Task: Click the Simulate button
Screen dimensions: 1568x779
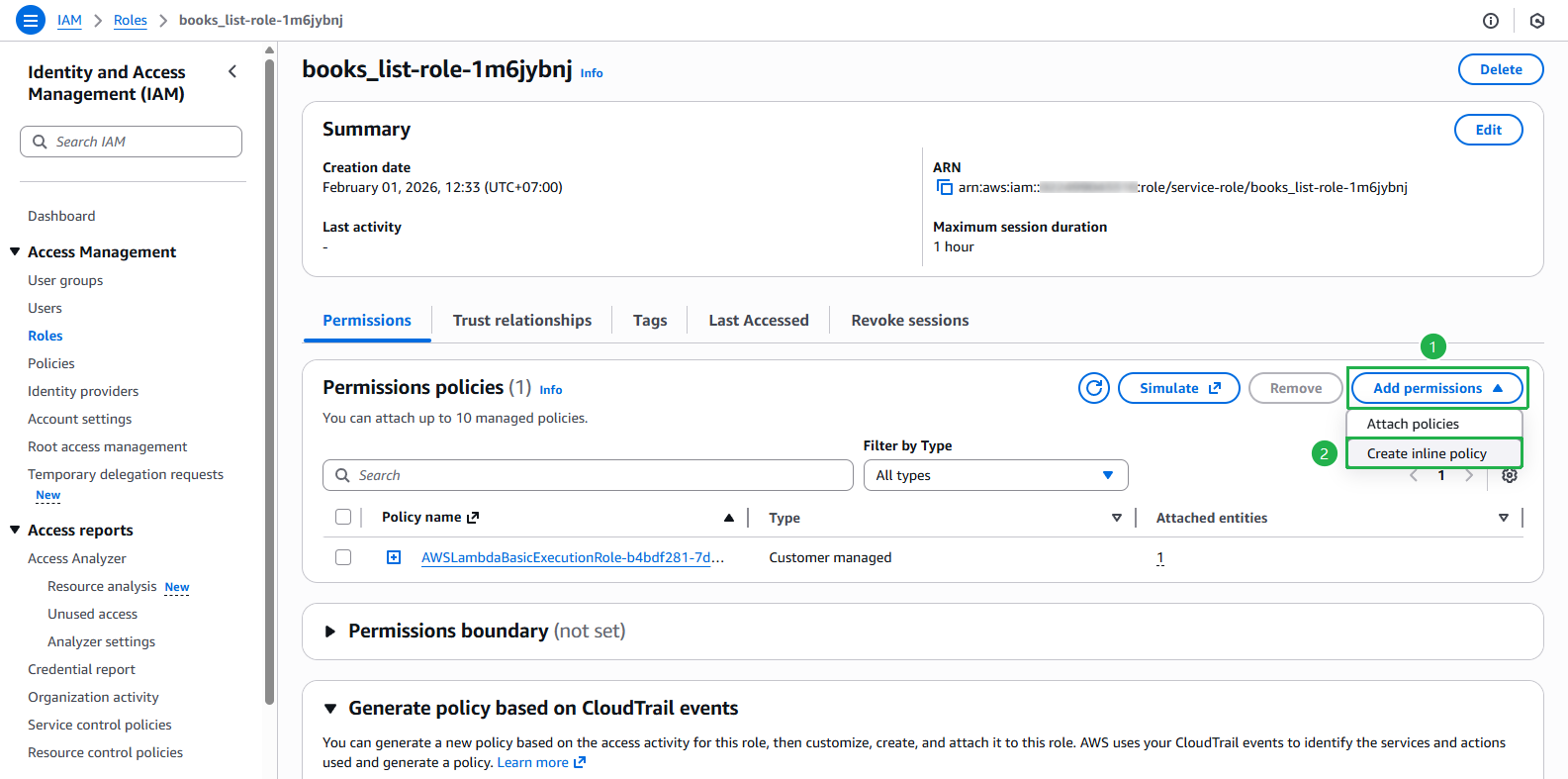Action: point(1179,388)
